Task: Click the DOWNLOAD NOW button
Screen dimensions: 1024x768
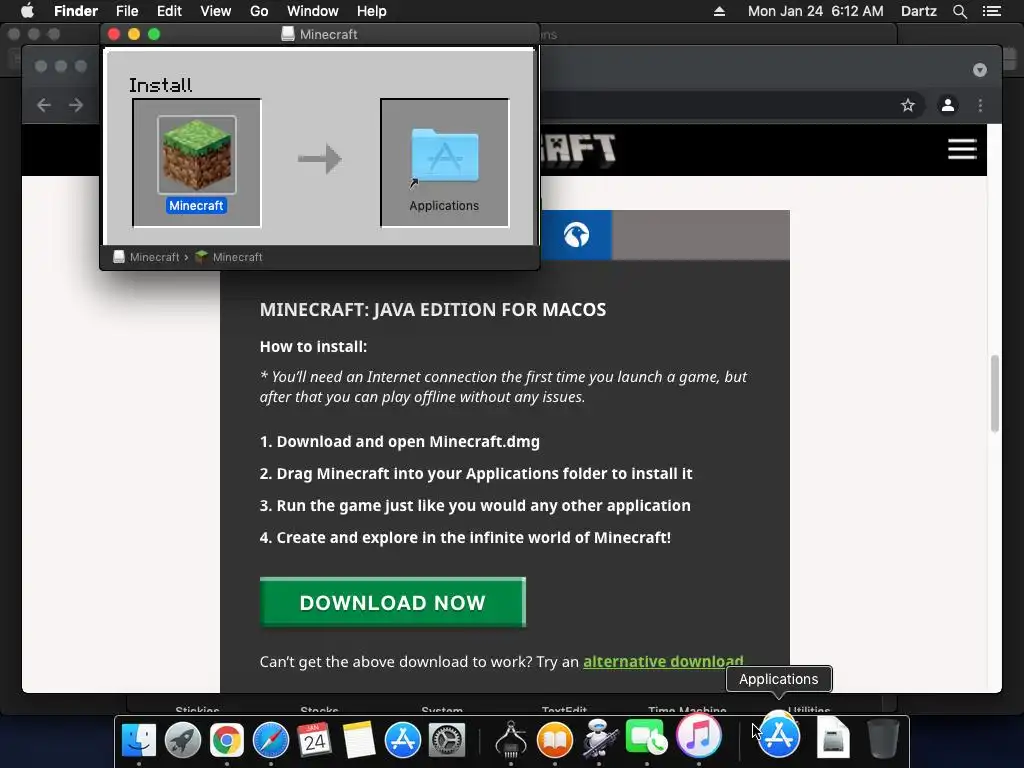Action: (392, 602)
